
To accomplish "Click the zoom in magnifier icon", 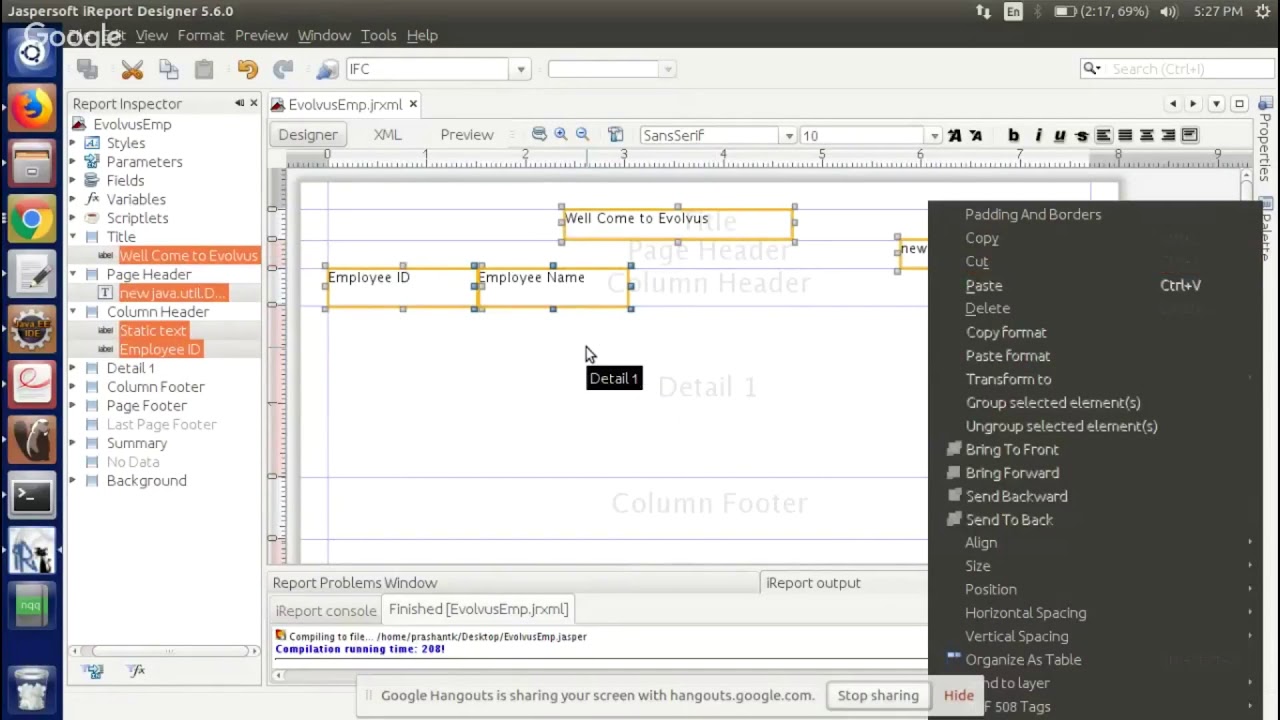I will click(561, 135).
